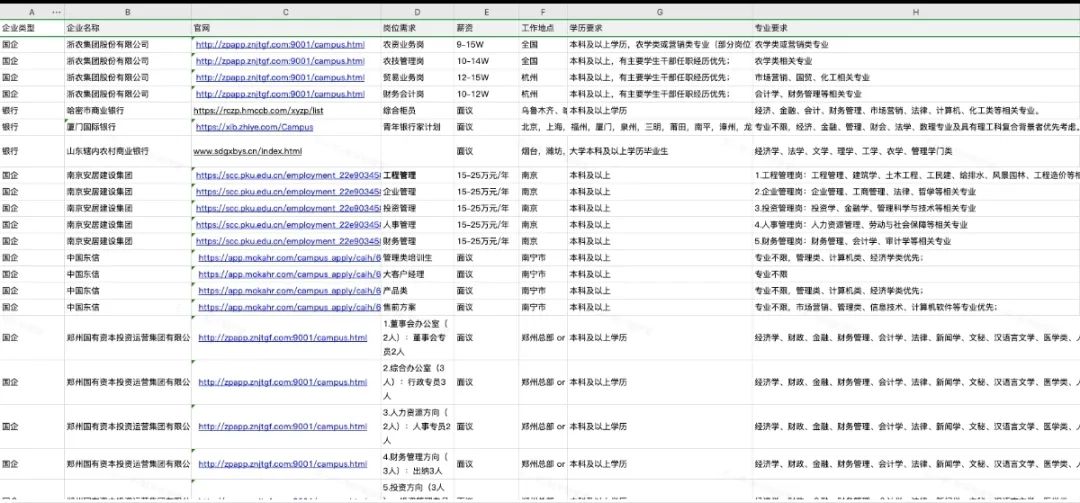
Task: Select the 农学类相关专业 cell
Action: (x=916, y=61)
